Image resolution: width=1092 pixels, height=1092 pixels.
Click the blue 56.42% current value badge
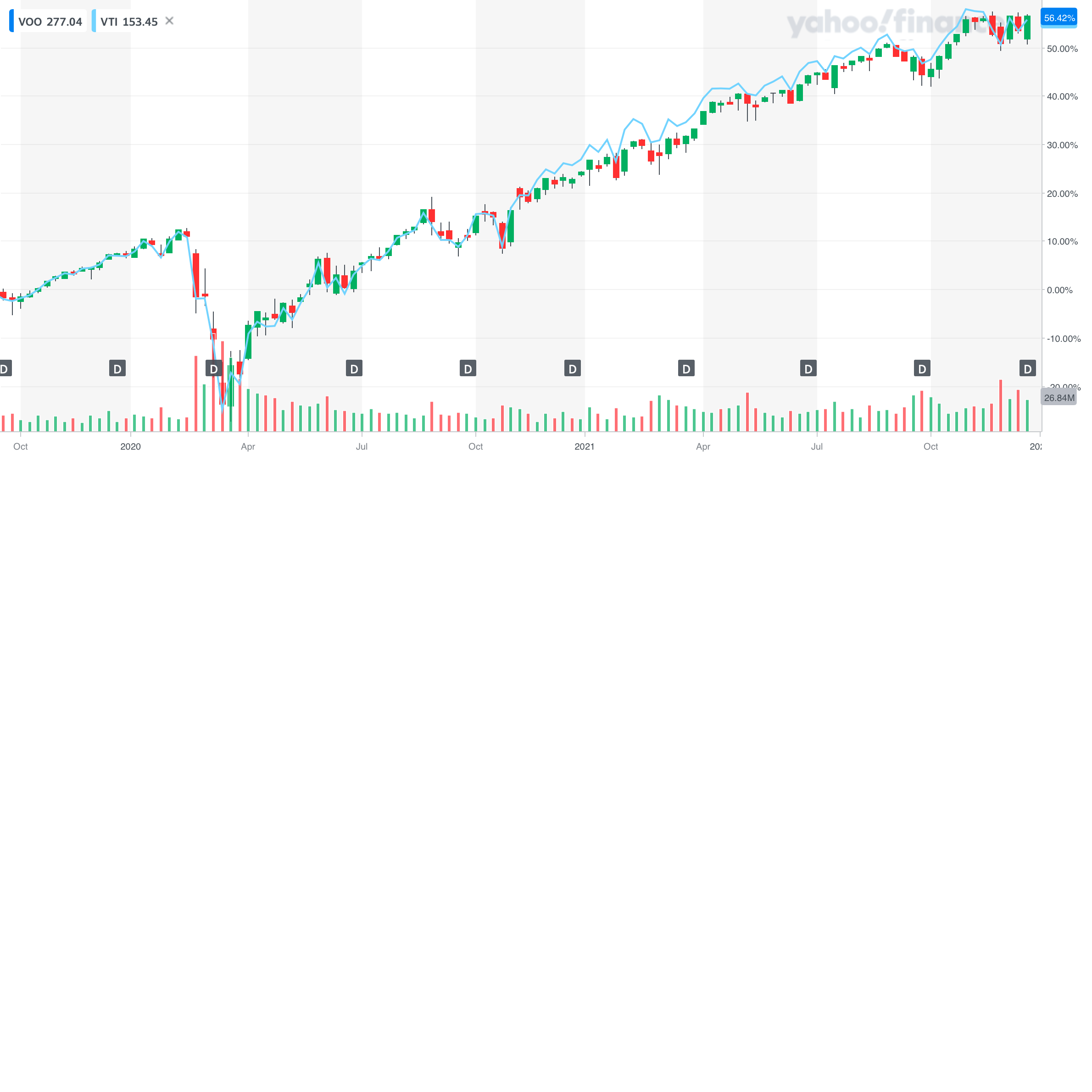click(x=1059, y=17)
